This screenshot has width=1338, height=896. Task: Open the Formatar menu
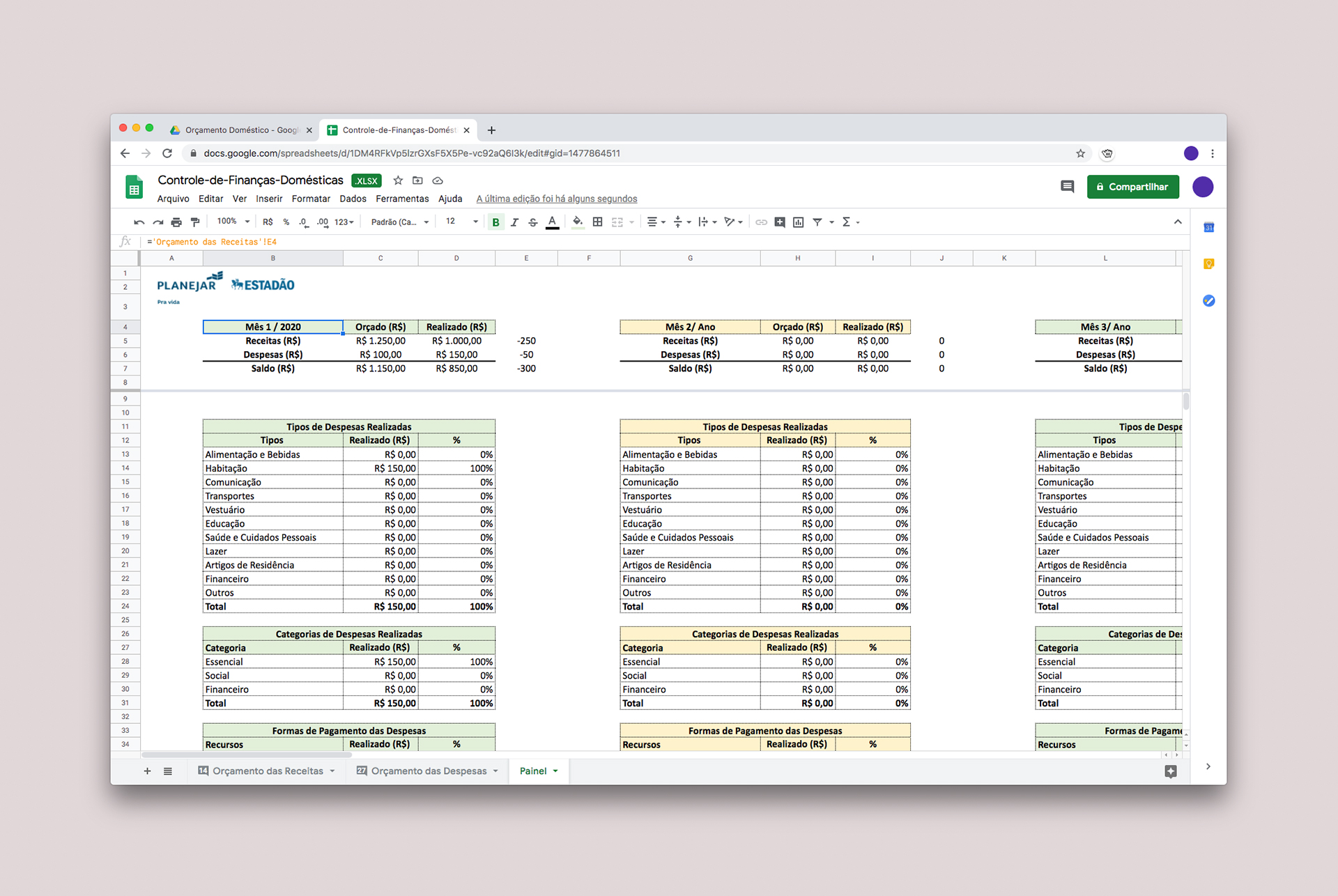point(311,199)
